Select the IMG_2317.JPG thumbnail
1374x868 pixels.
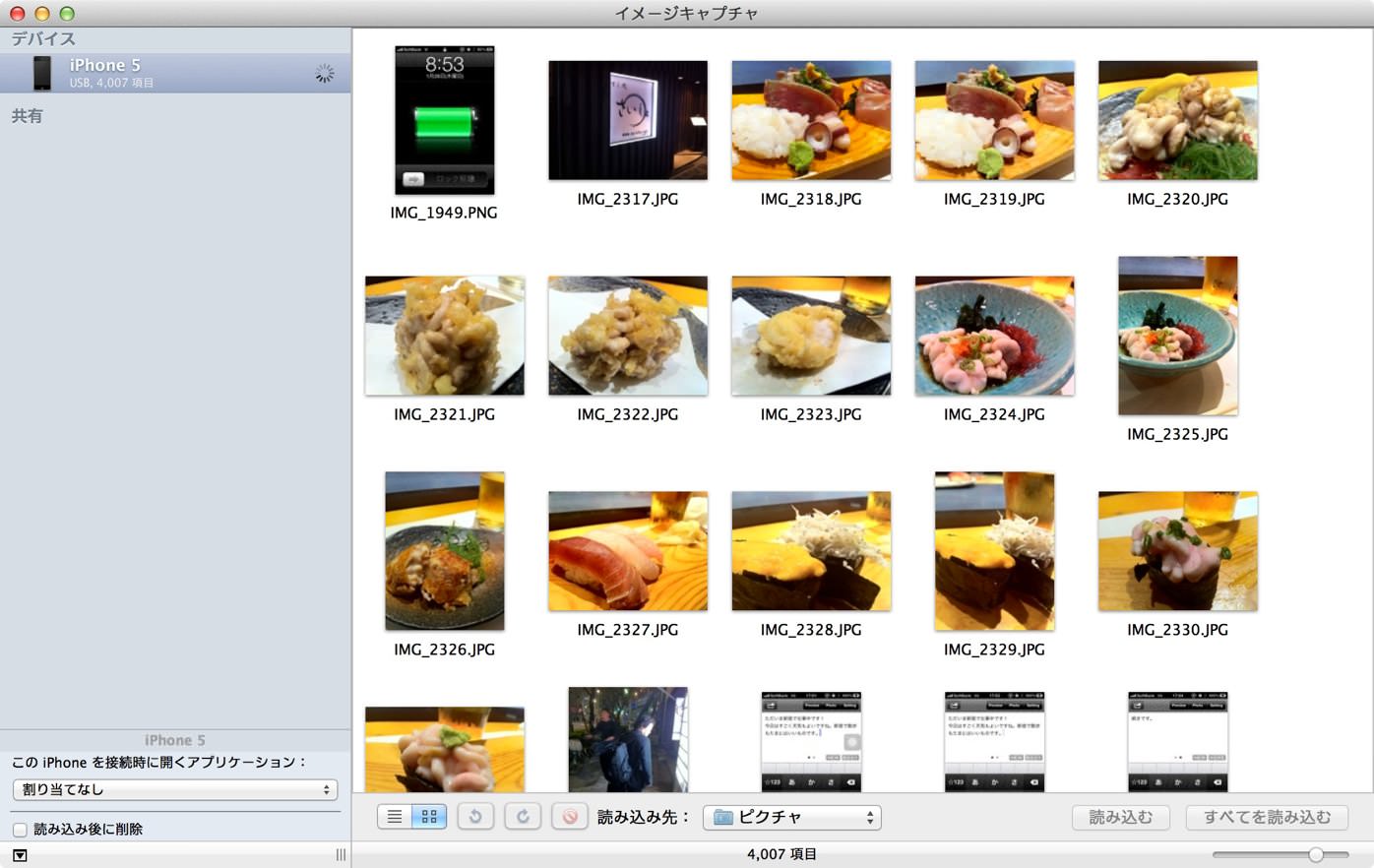[x=628, y=120]
